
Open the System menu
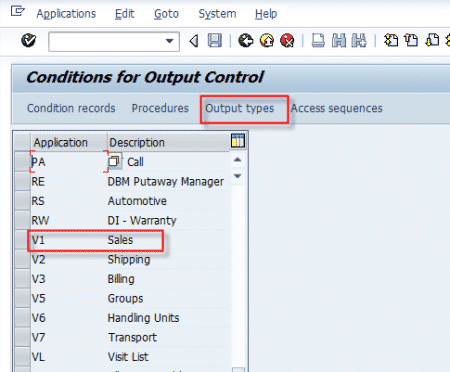(x=217, y=14)
